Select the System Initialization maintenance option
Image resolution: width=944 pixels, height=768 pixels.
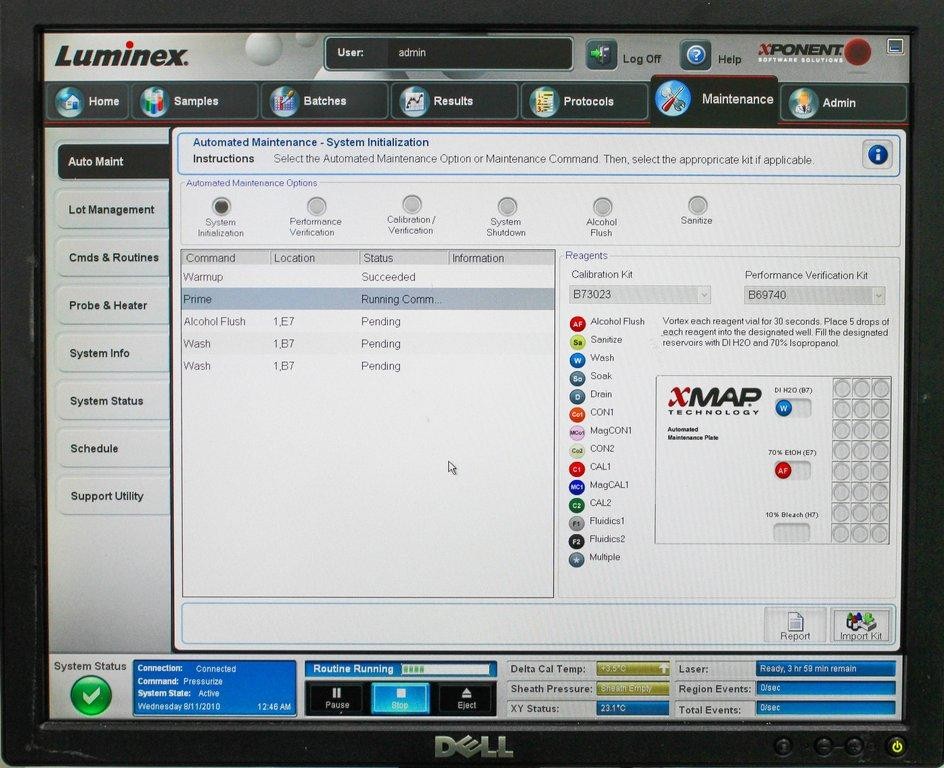221,207
